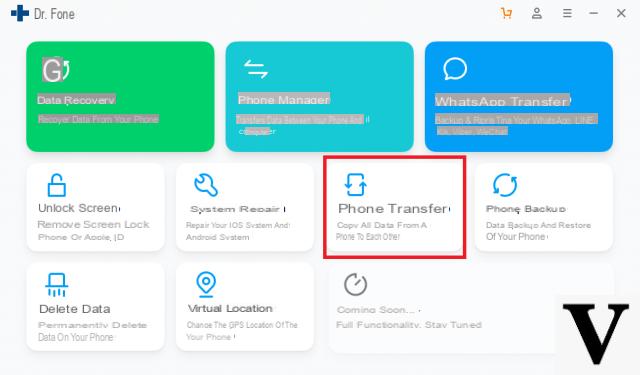Open the WhatsApp Transfer title
Viewport: 640px width, 375px height.
pos(503,101)
